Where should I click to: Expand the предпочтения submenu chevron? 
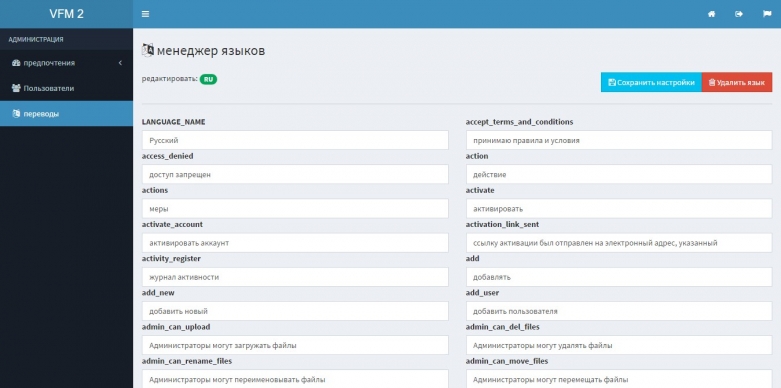tap(120, 63)
